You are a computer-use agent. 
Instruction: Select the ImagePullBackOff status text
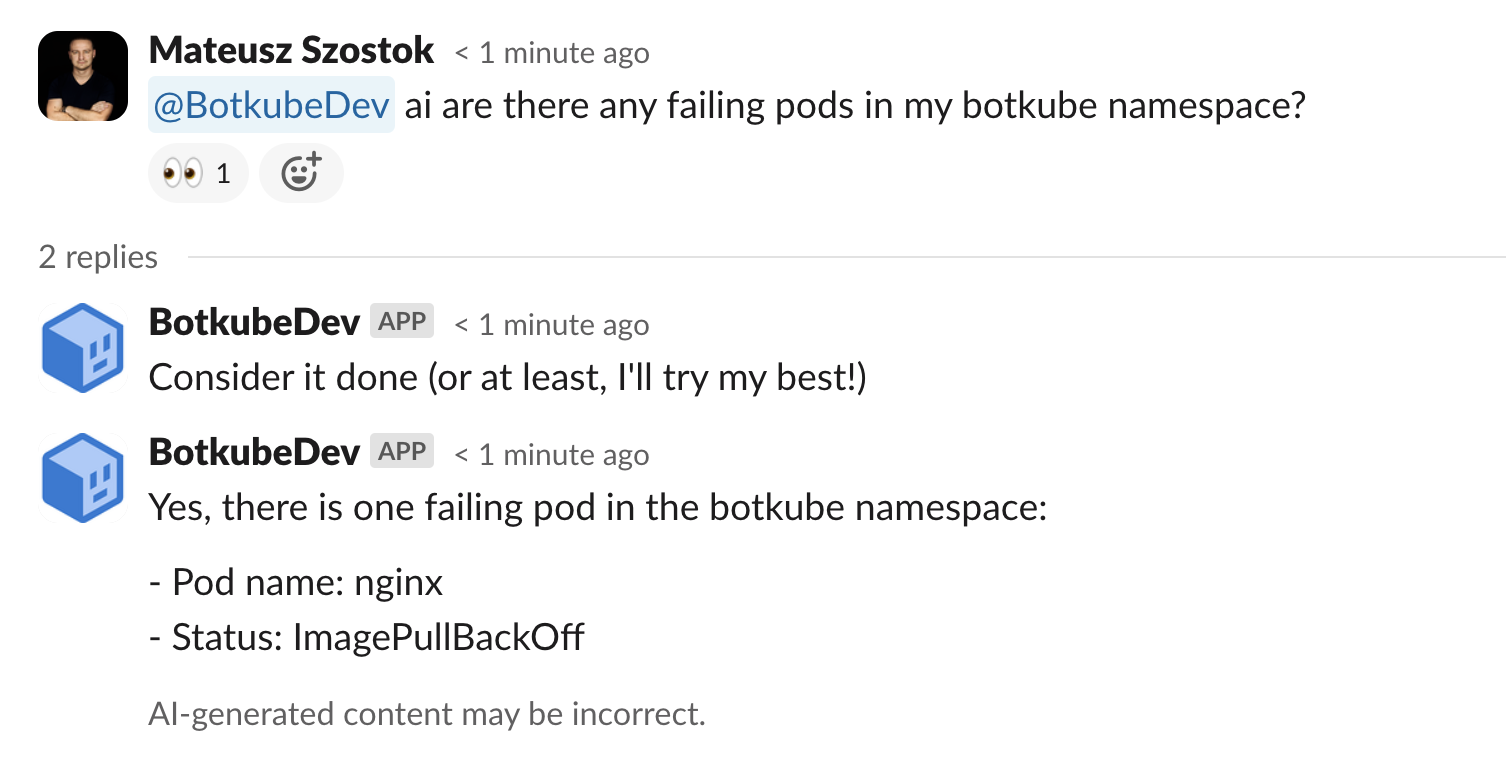point(440,637)
